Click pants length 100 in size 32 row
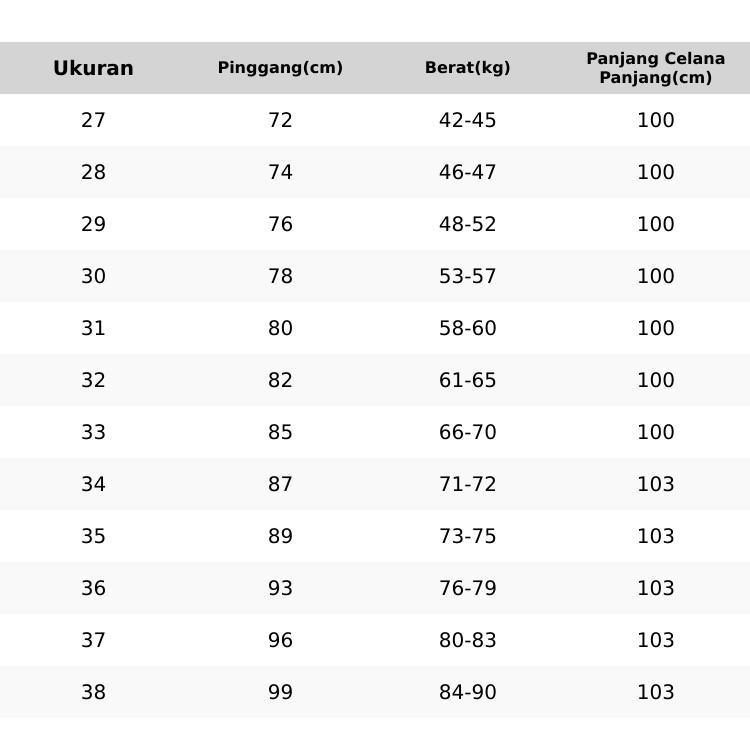This screenshot has width=750, height=750. (x=655, y=380)
